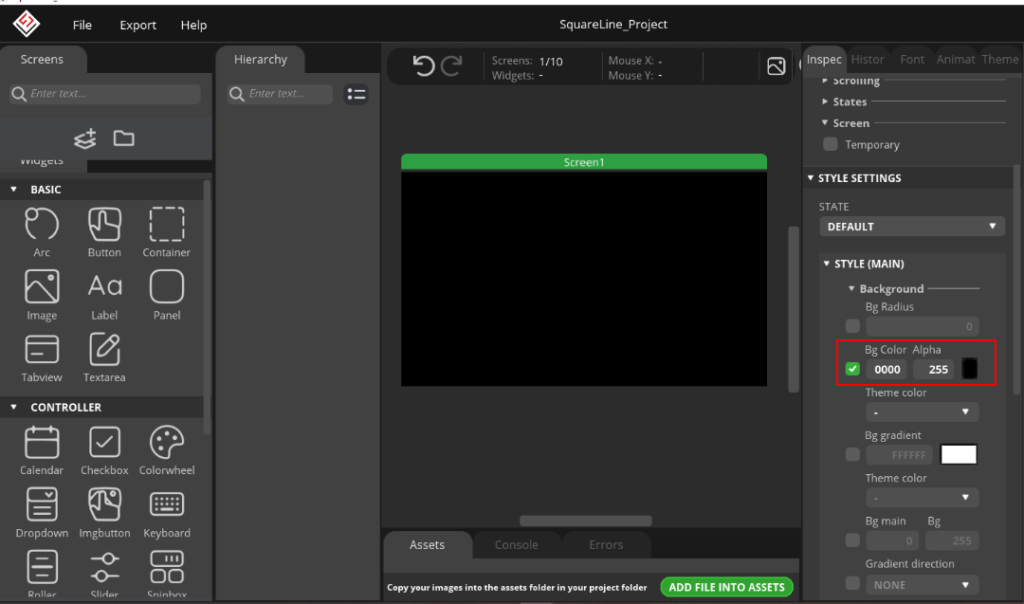Switch to the Console tab
This screenshot has height=604, width=1024.
click(x=517, y=545)
